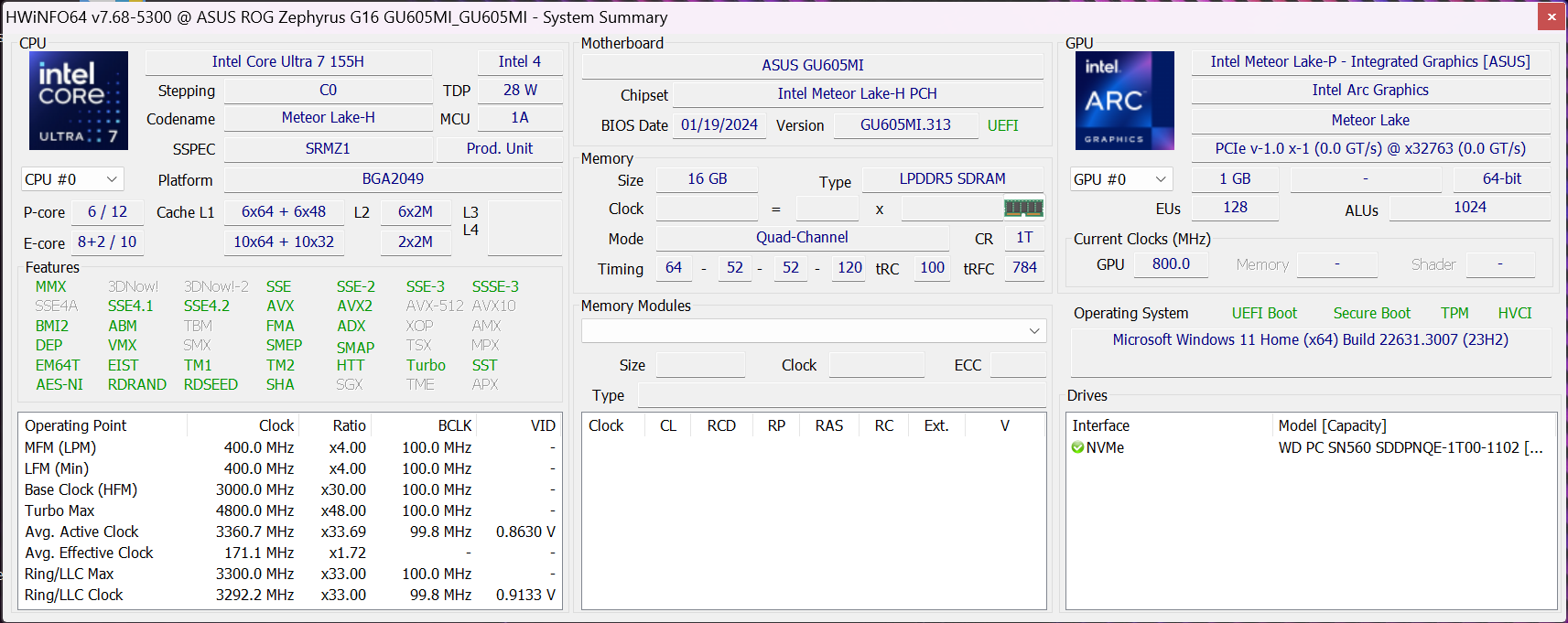This screenshot has height=623, width=1568.
Task: Click the green NVMe drive status icon
Action: click(1077, 447)
